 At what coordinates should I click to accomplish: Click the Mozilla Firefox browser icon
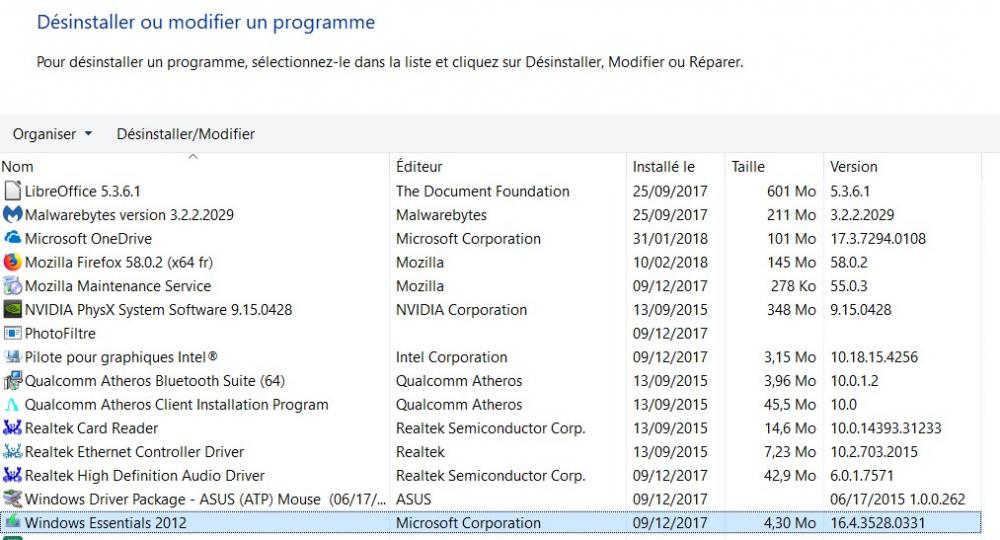coord(12,262)
